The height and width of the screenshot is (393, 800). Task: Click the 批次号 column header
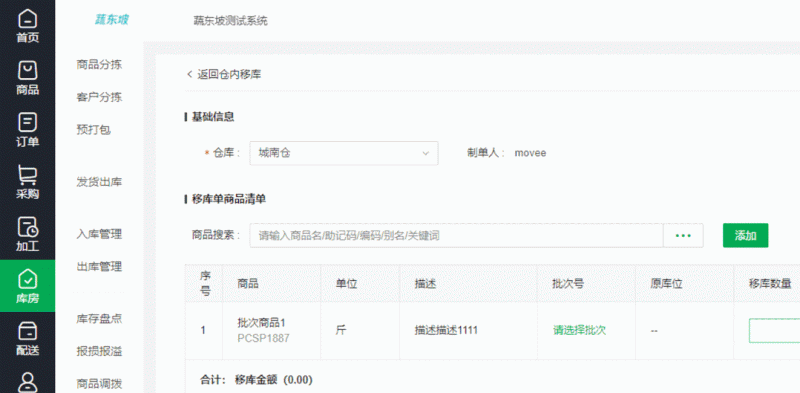[568, 283]
